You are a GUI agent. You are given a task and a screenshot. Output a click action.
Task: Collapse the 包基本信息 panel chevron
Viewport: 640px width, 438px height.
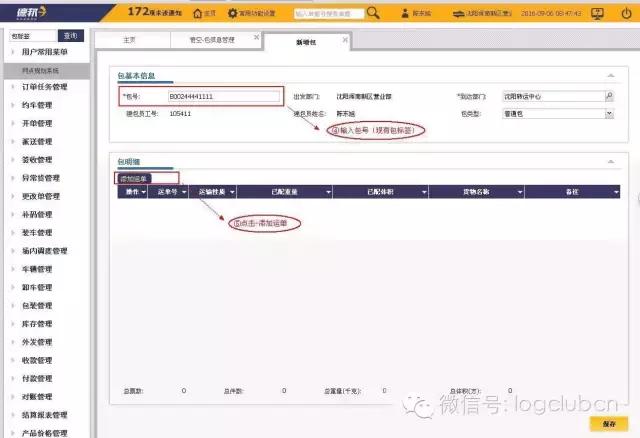[611, 76]
